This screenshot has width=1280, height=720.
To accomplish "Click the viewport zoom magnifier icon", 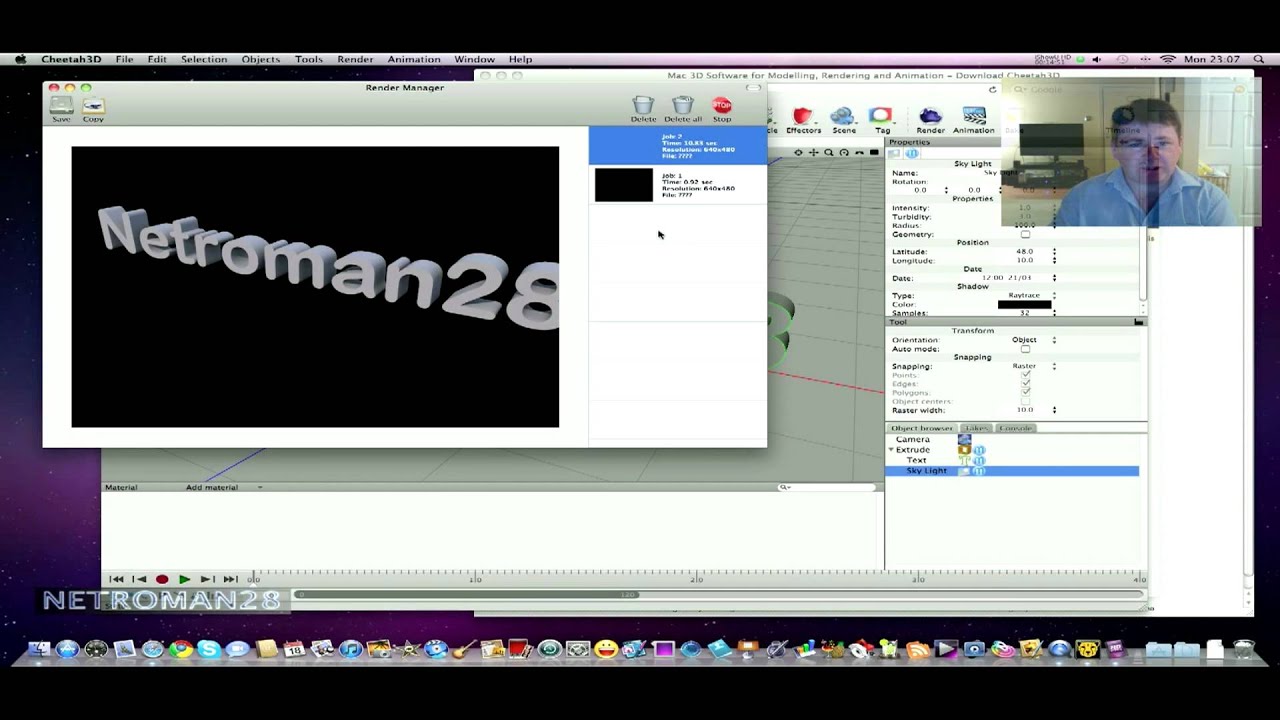I will point(829,153).
